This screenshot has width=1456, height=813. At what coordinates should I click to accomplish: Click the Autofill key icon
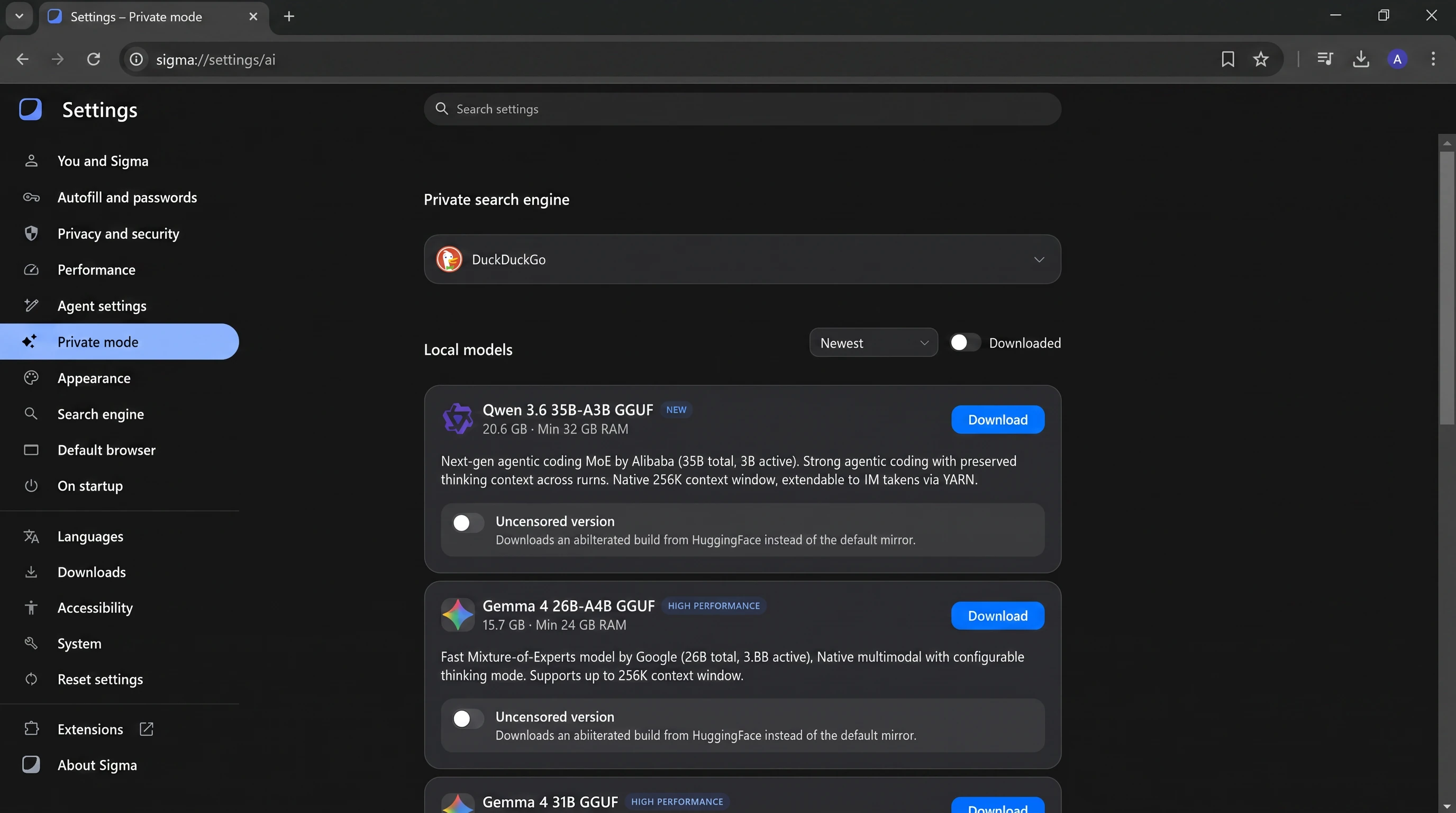[31, 197]
